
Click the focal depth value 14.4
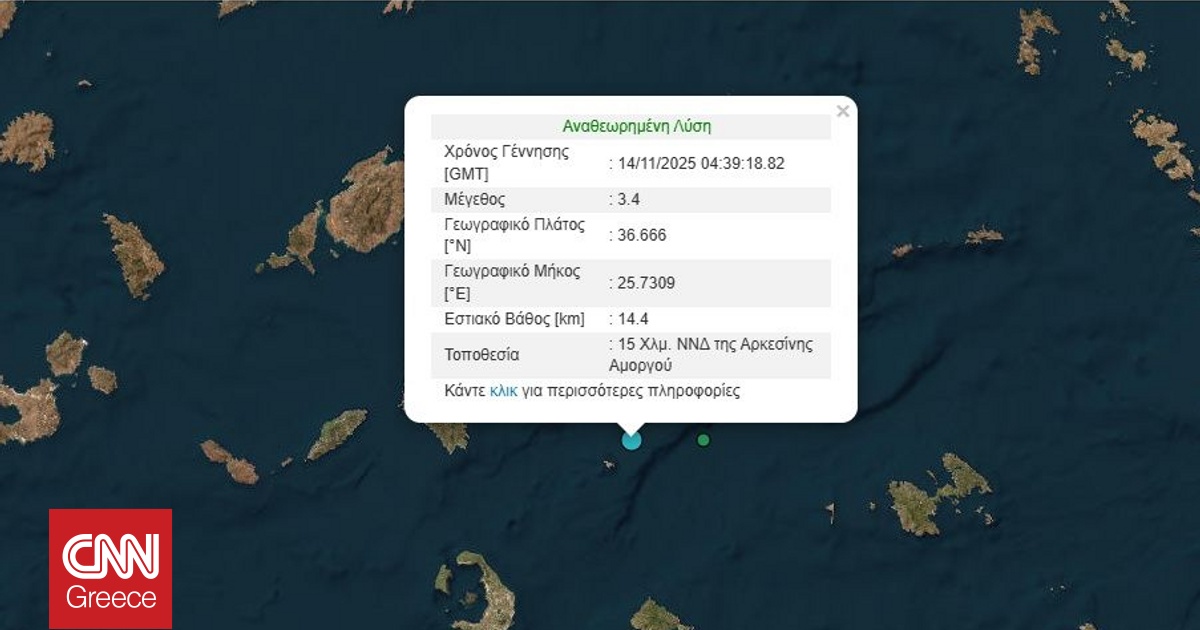(x=632, y=319)
